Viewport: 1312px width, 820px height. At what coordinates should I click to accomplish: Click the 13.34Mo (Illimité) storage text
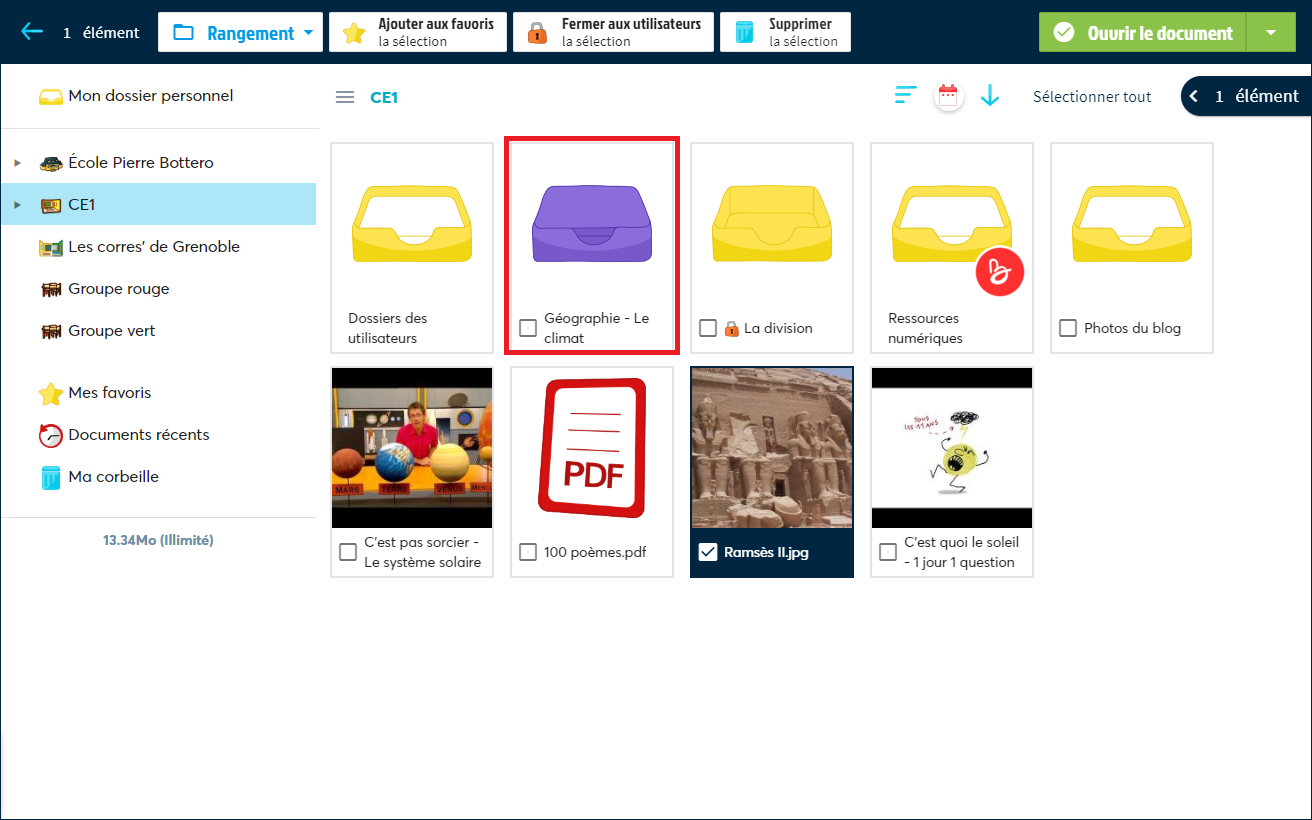158,540
